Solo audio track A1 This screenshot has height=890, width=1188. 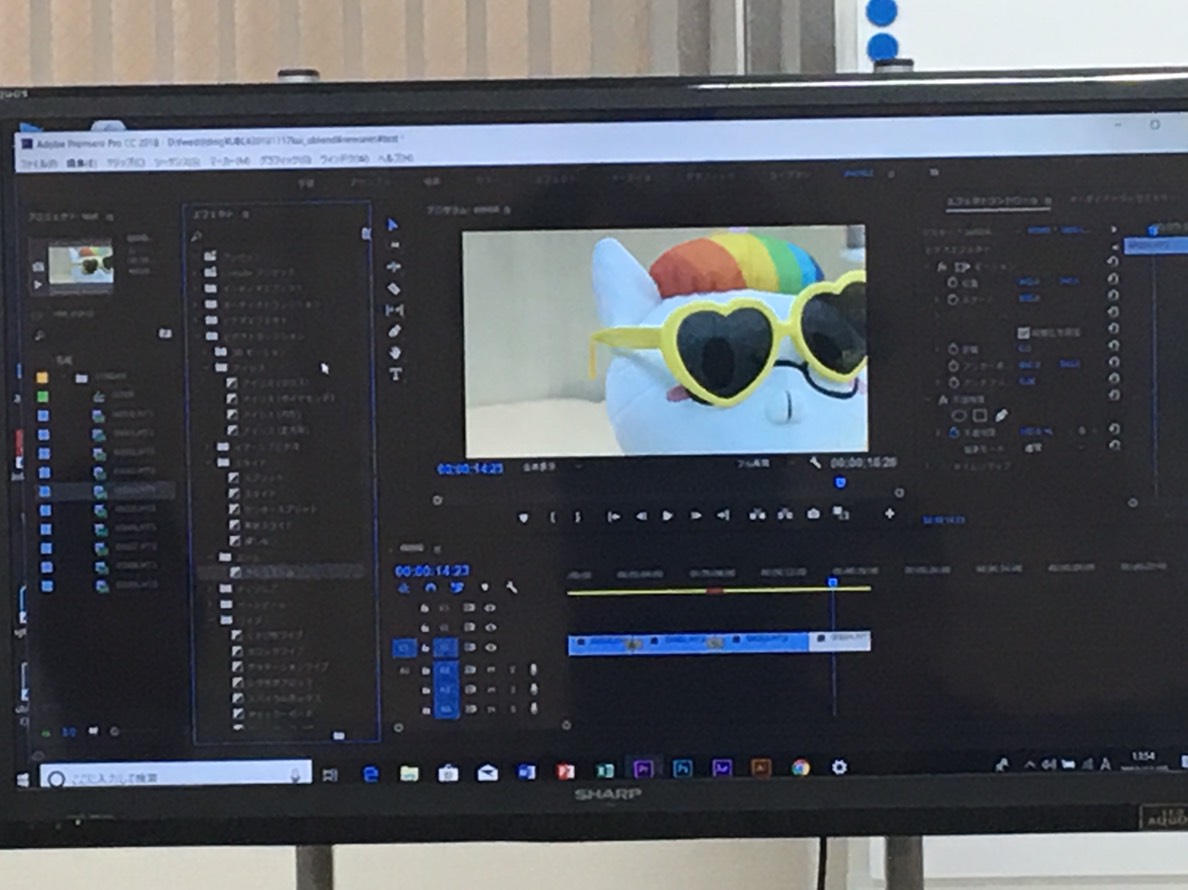[x=512, y=670]
